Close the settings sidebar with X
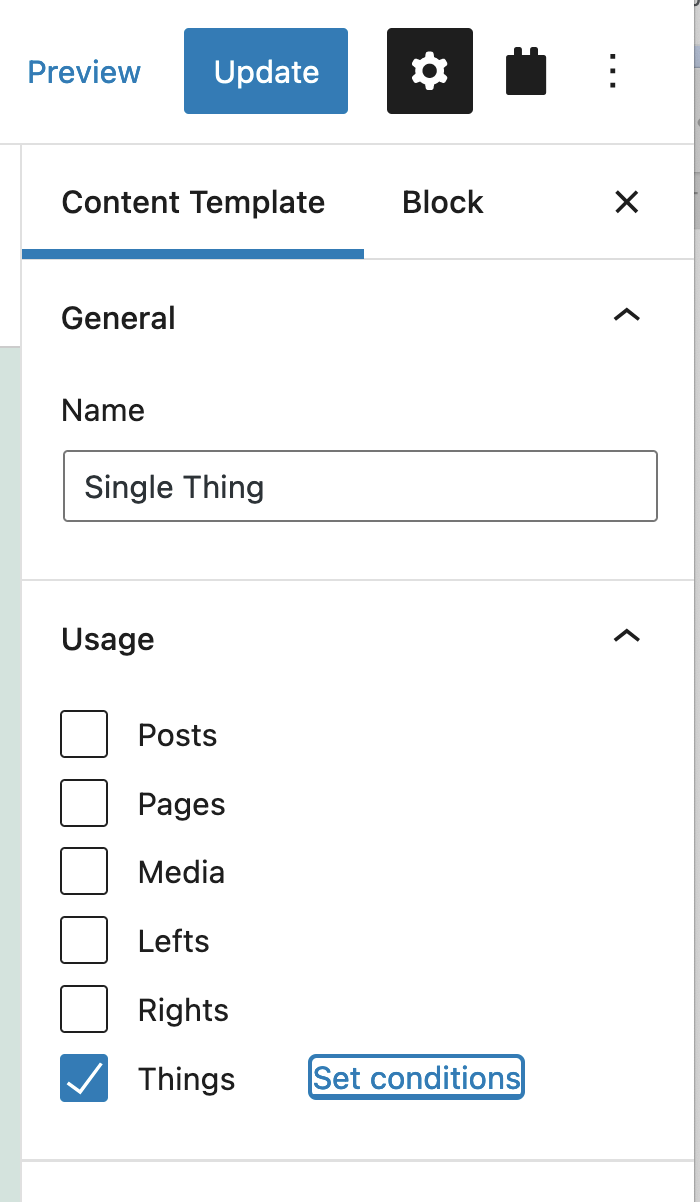The width and height of the screenshot is (700, 1202). click(x=626, y=202)
